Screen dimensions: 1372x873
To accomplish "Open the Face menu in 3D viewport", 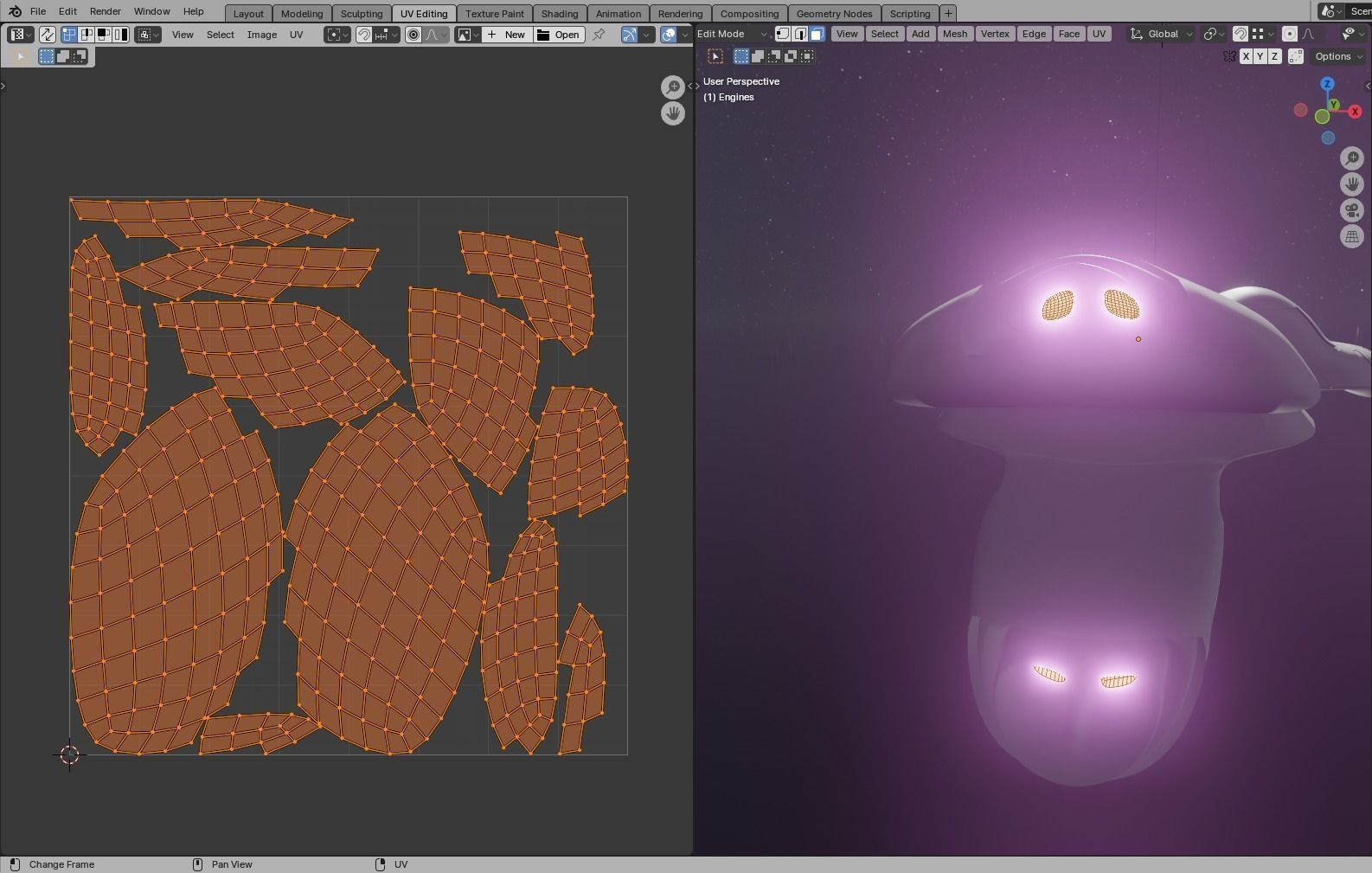I will (1068, 34).
